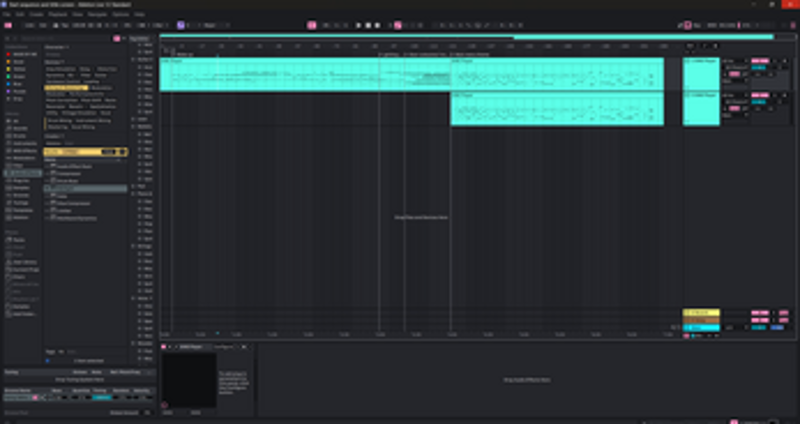Toggle second track's pink Track Activator
This screenshot has width=800, height=424.
(x=760, y=95)
